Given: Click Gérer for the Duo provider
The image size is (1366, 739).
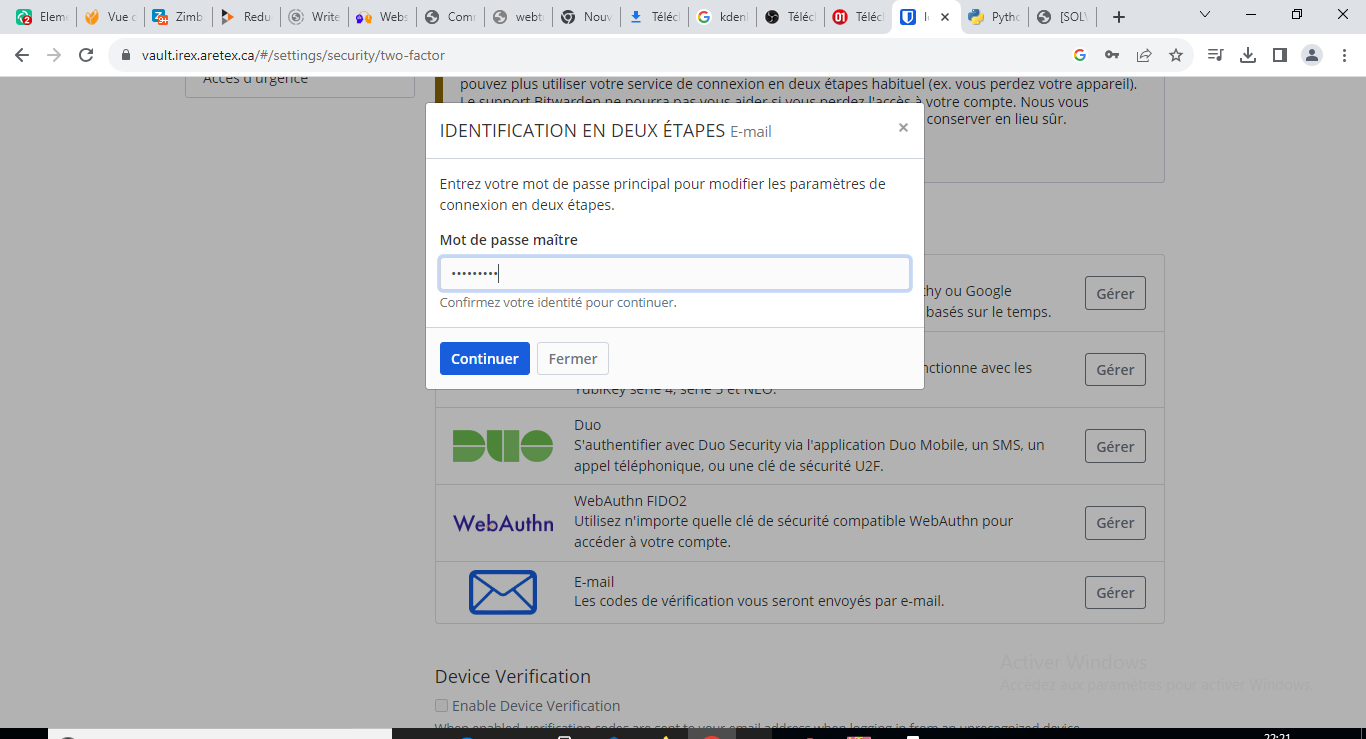Looking at the screenshot, I should (x=1115, y=446).
